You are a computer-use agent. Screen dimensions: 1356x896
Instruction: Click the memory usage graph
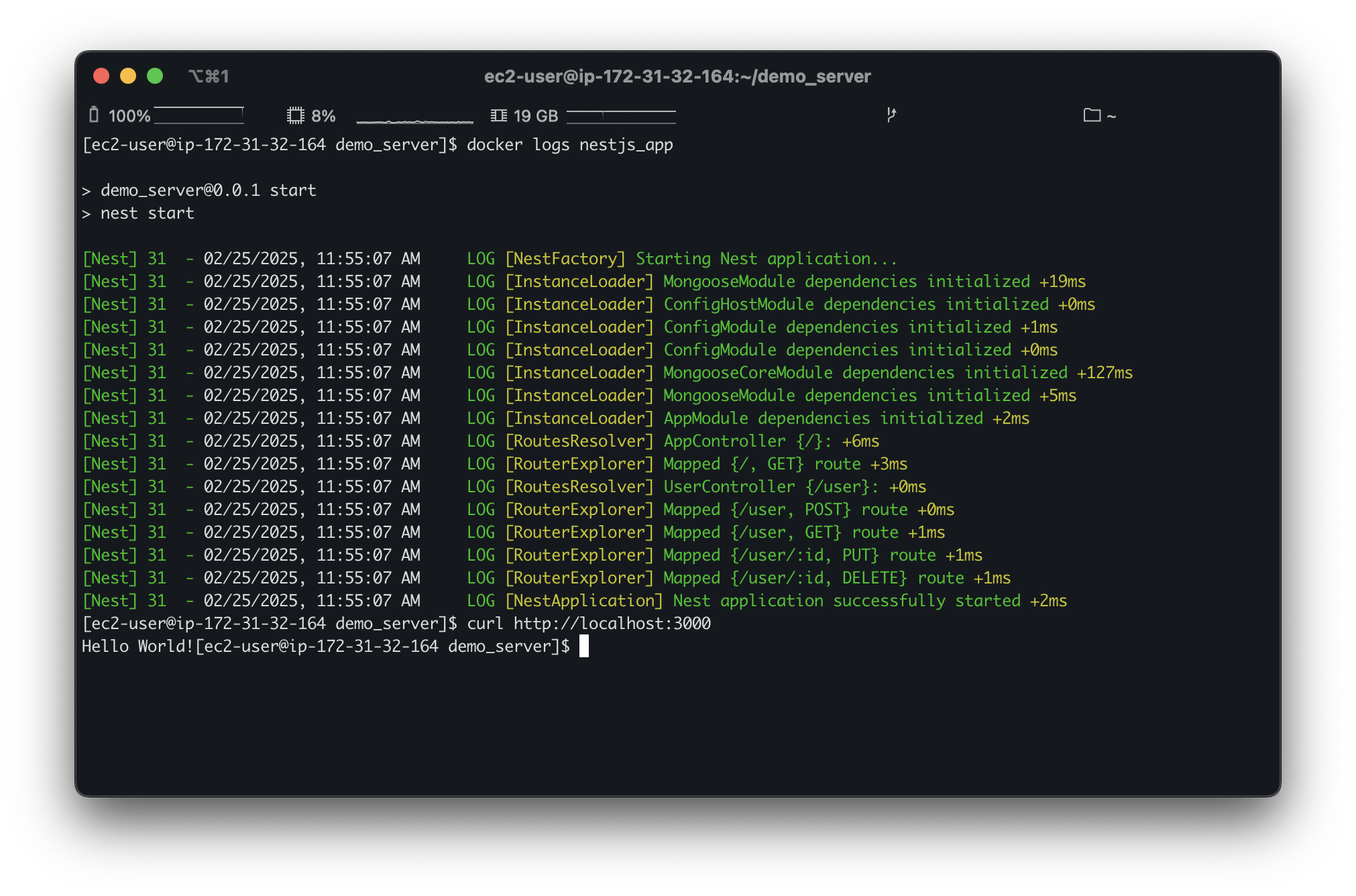[x=621, y=117]
